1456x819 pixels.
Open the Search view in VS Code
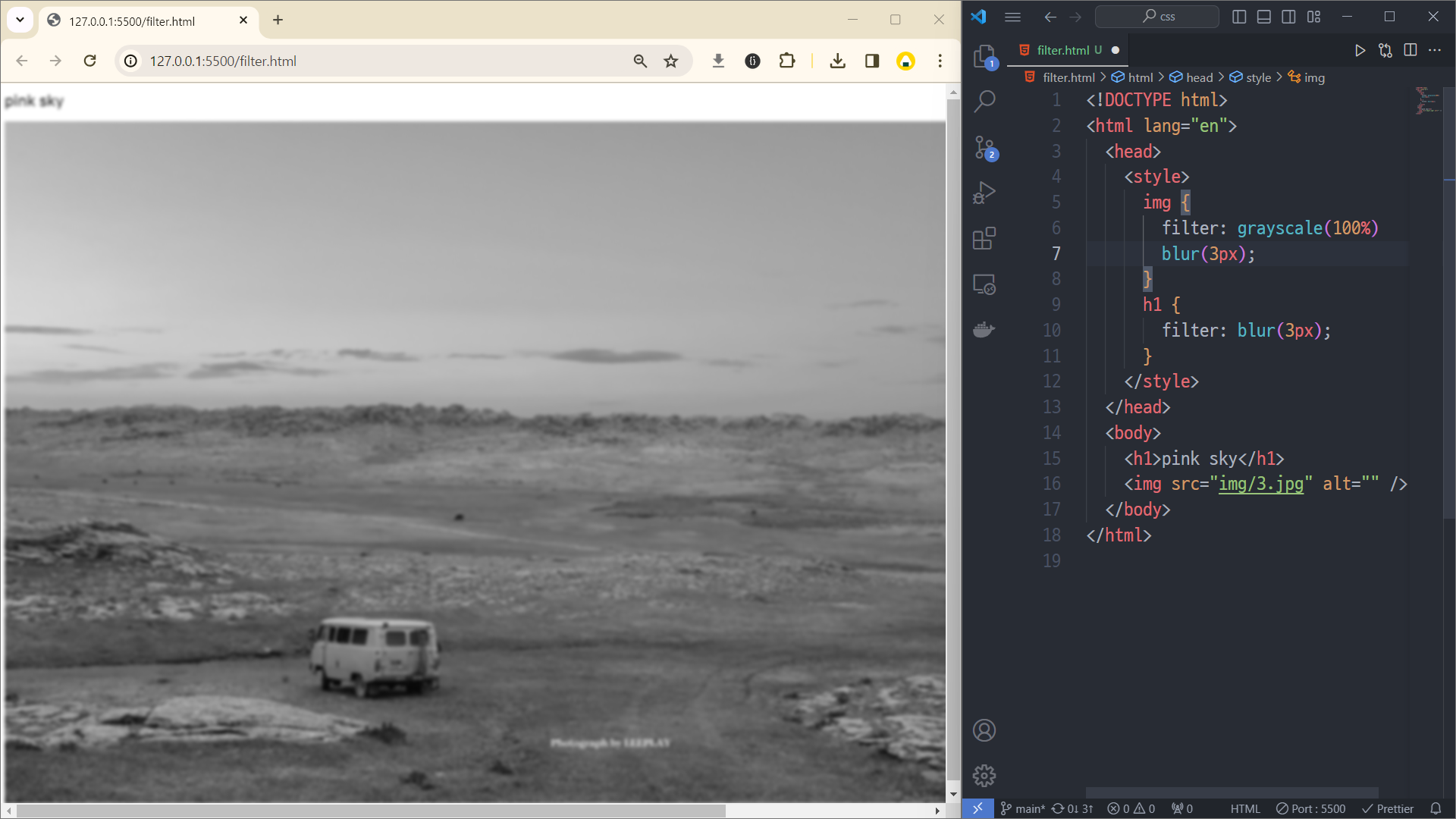coord(984,101)
